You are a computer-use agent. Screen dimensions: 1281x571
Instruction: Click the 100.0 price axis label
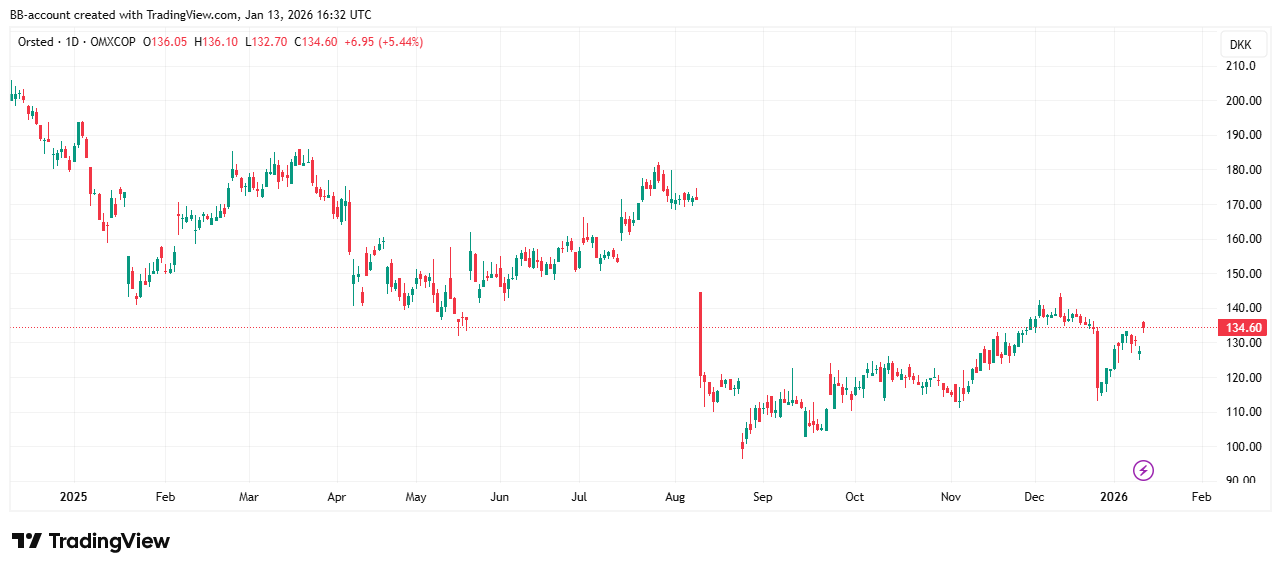(1240, 447)
